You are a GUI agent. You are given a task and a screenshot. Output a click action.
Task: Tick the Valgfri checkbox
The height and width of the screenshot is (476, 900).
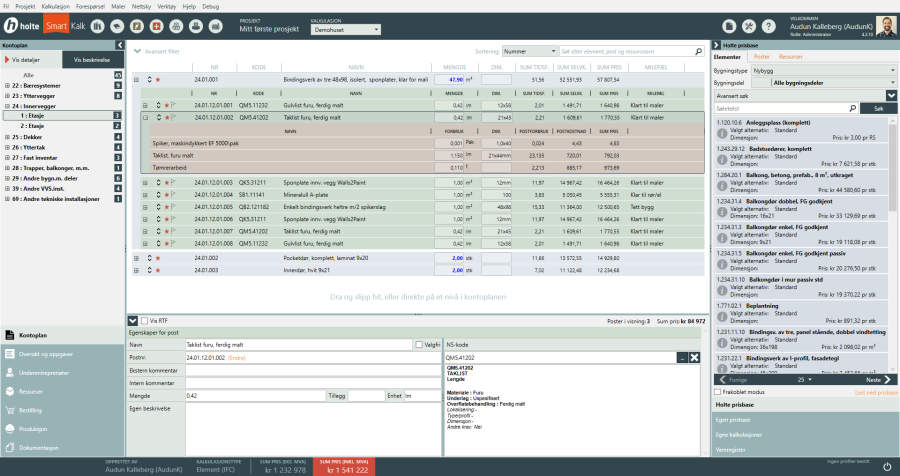click(x=419, y=345)
